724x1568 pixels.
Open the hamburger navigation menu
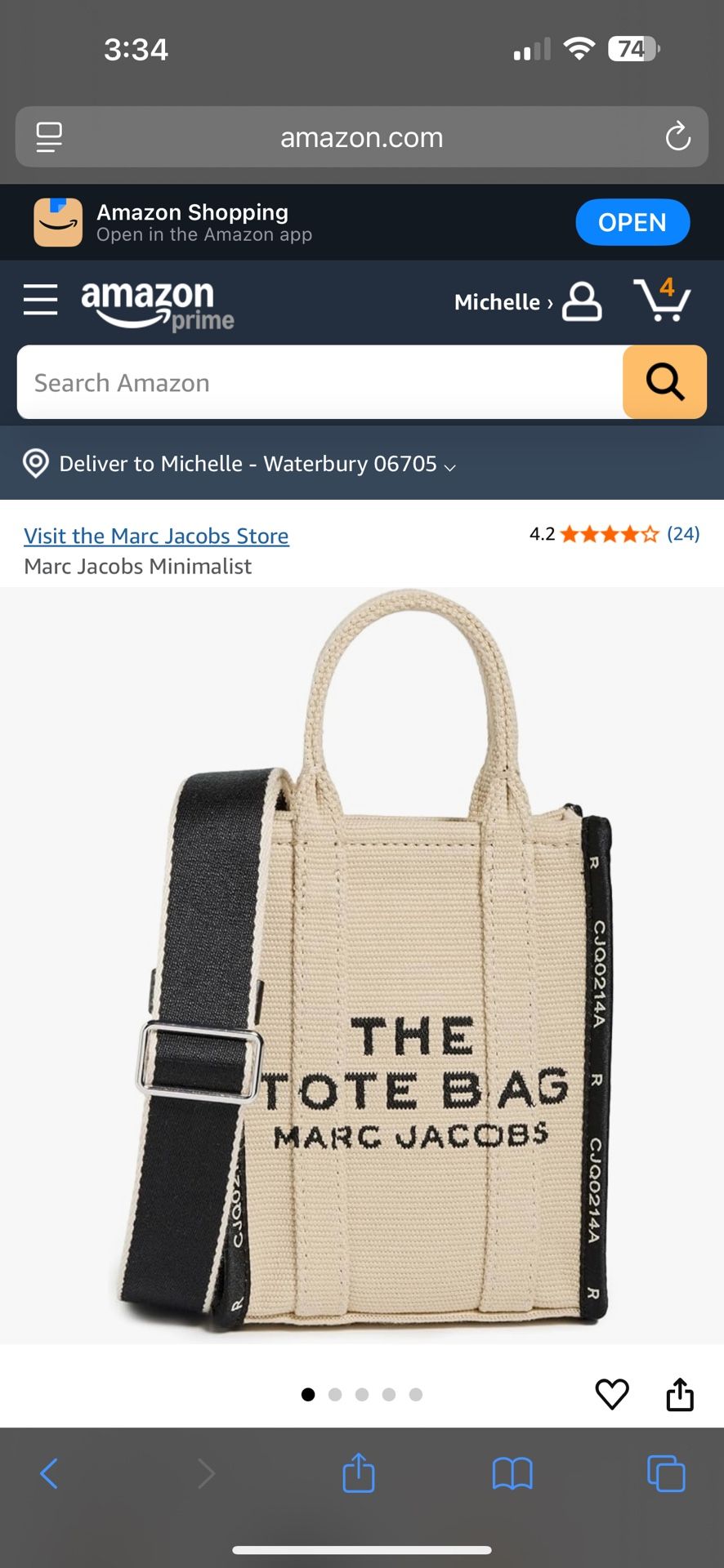point(40,300)
